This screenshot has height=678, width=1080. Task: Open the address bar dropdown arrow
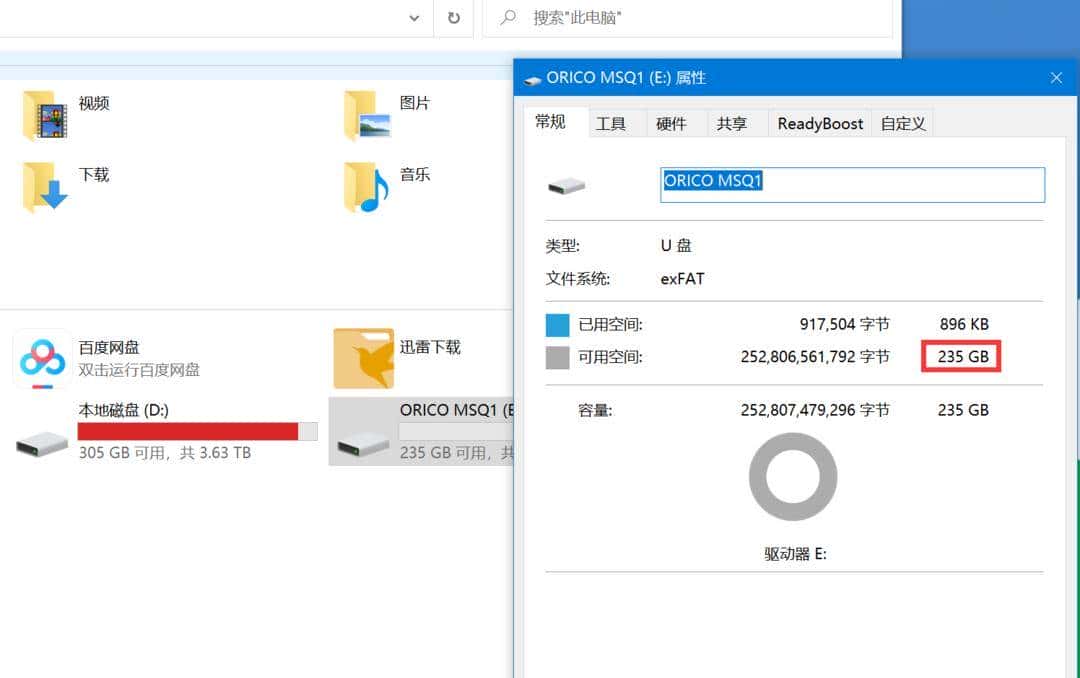tap(413, 18)
